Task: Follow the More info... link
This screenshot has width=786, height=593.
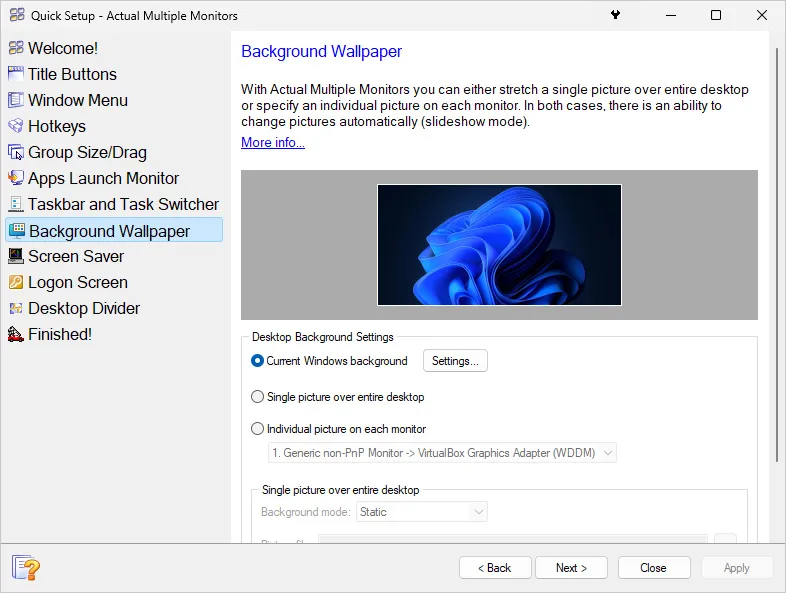Action: click(273, 142)
